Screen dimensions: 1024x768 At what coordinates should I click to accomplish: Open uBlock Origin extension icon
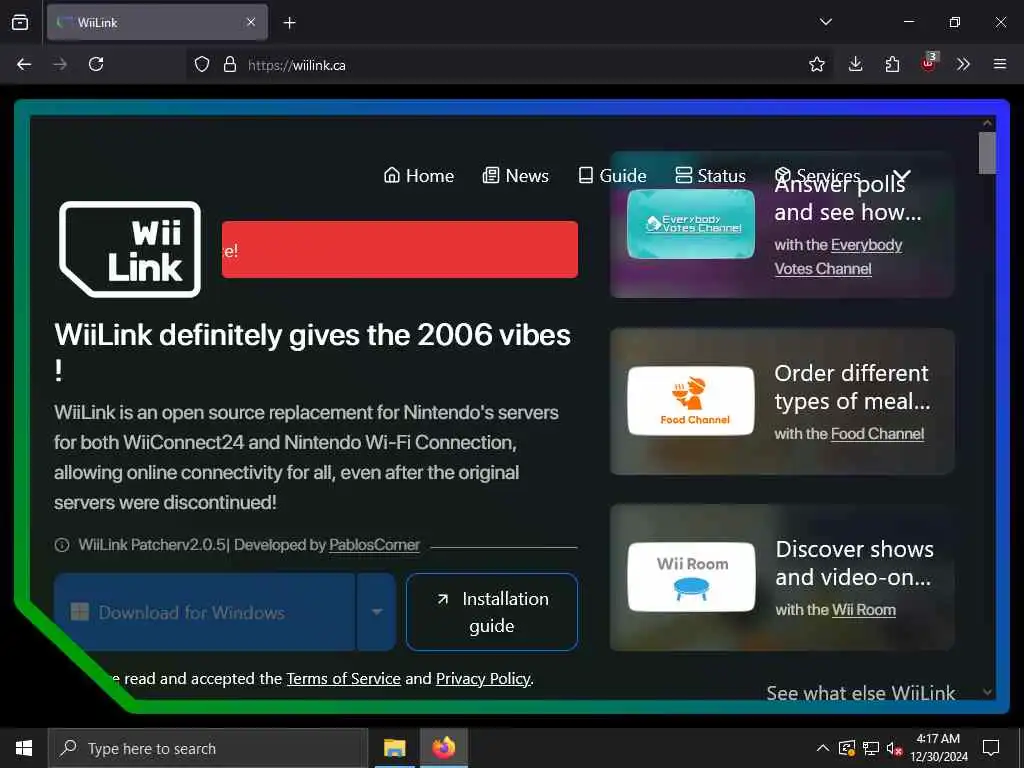[x=929, y=63]
